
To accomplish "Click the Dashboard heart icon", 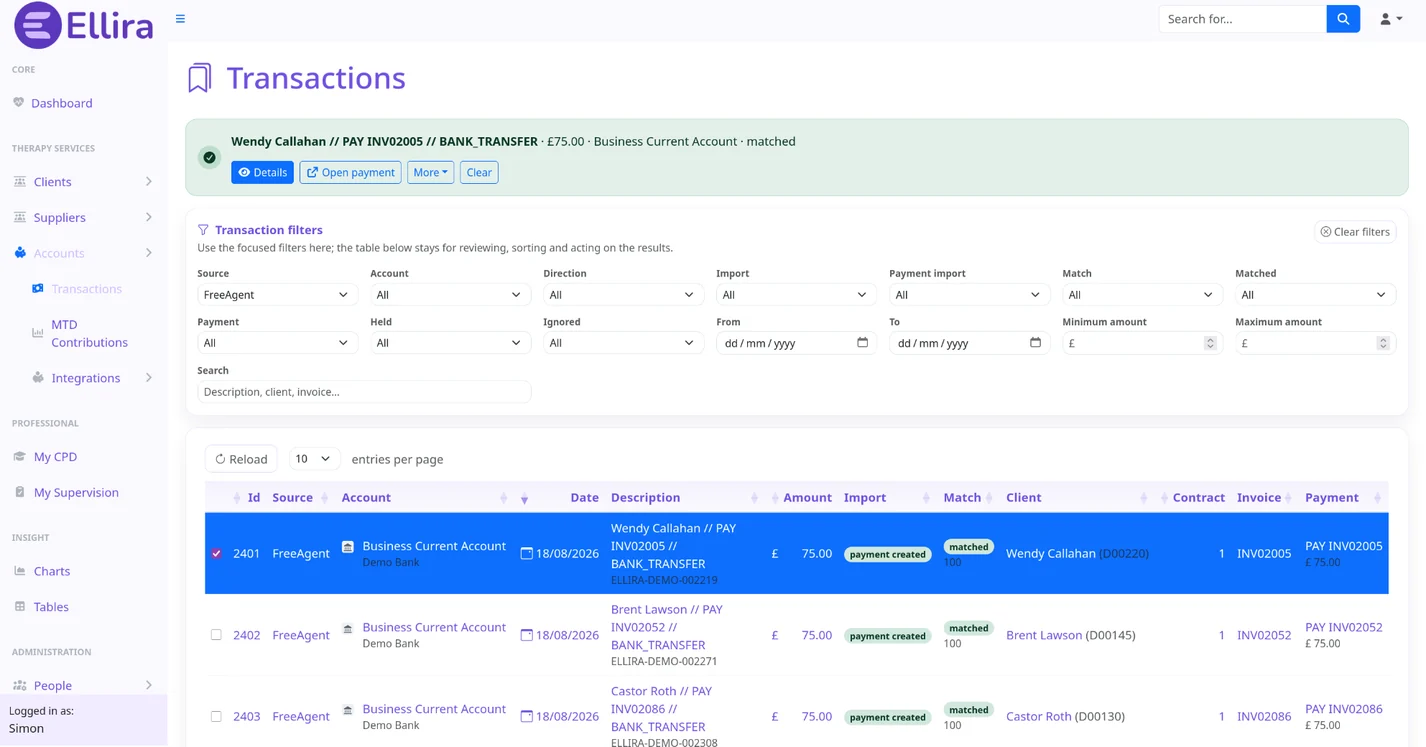I will pyautogui.click(x=18, y=103).
